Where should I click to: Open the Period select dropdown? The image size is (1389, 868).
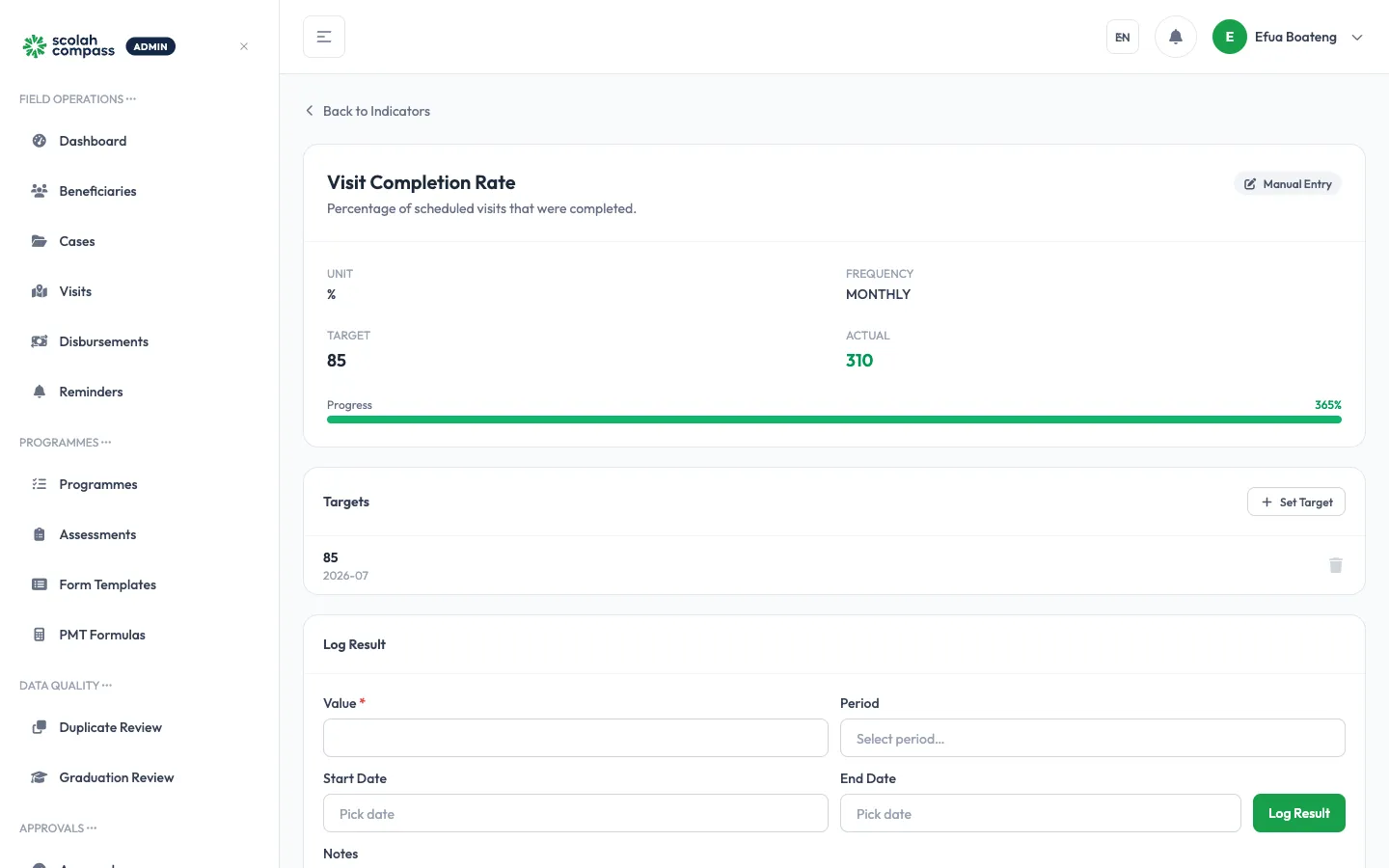(x=1093, y=738)
